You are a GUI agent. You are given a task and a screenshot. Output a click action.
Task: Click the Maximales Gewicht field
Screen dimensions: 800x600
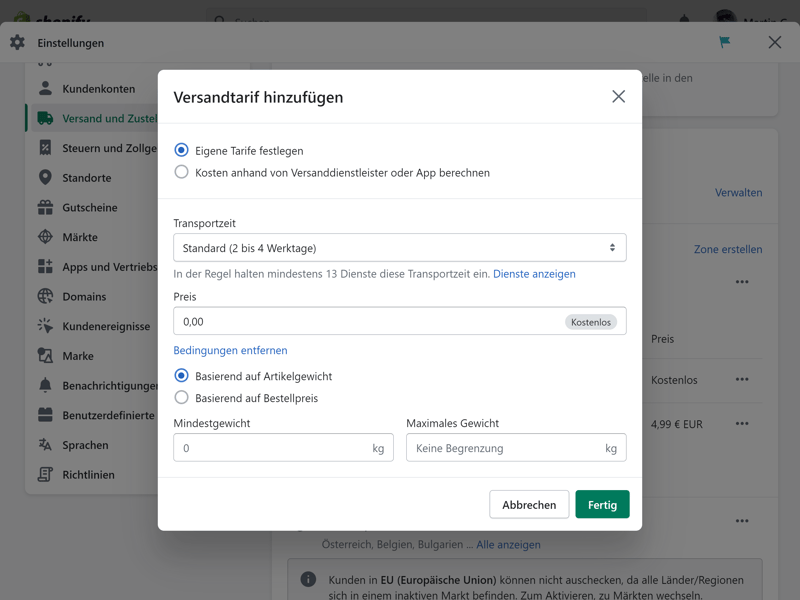pos(516,448)
